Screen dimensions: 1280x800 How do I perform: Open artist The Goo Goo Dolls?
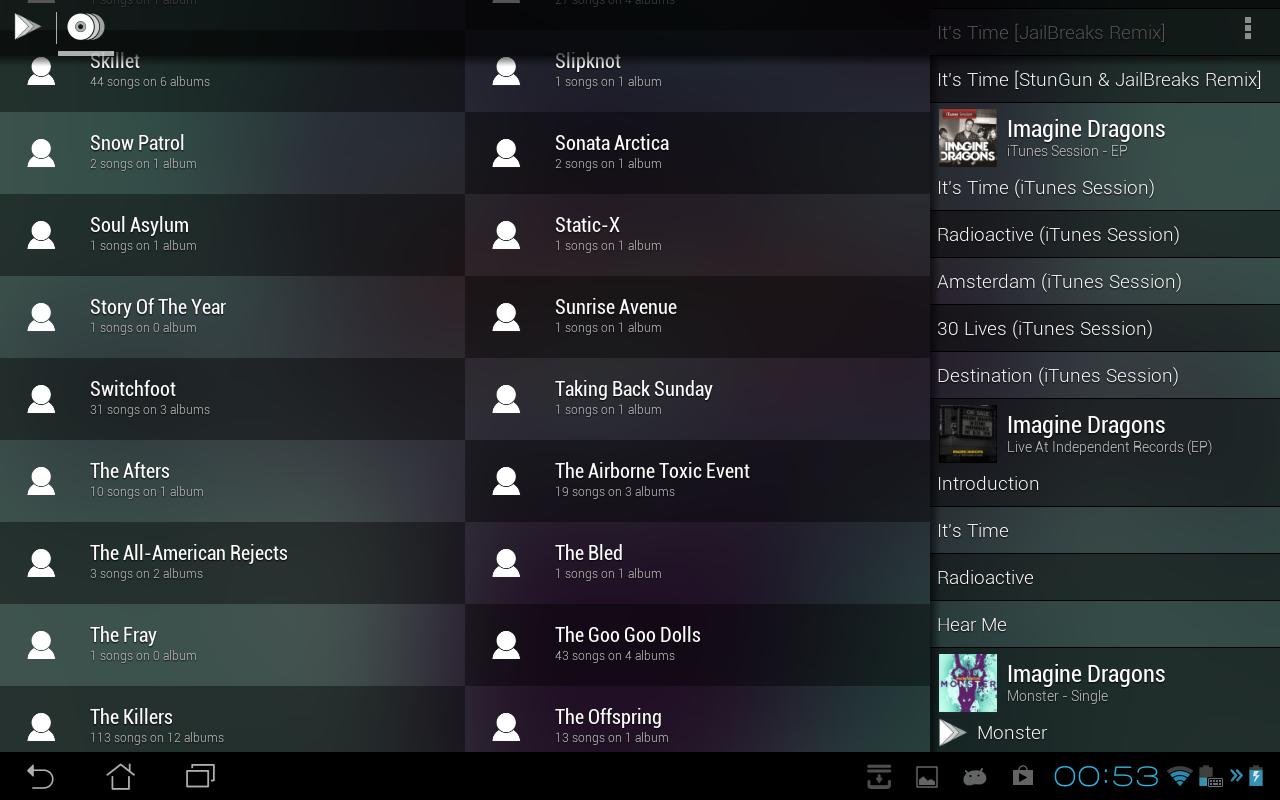pos(697,644)
